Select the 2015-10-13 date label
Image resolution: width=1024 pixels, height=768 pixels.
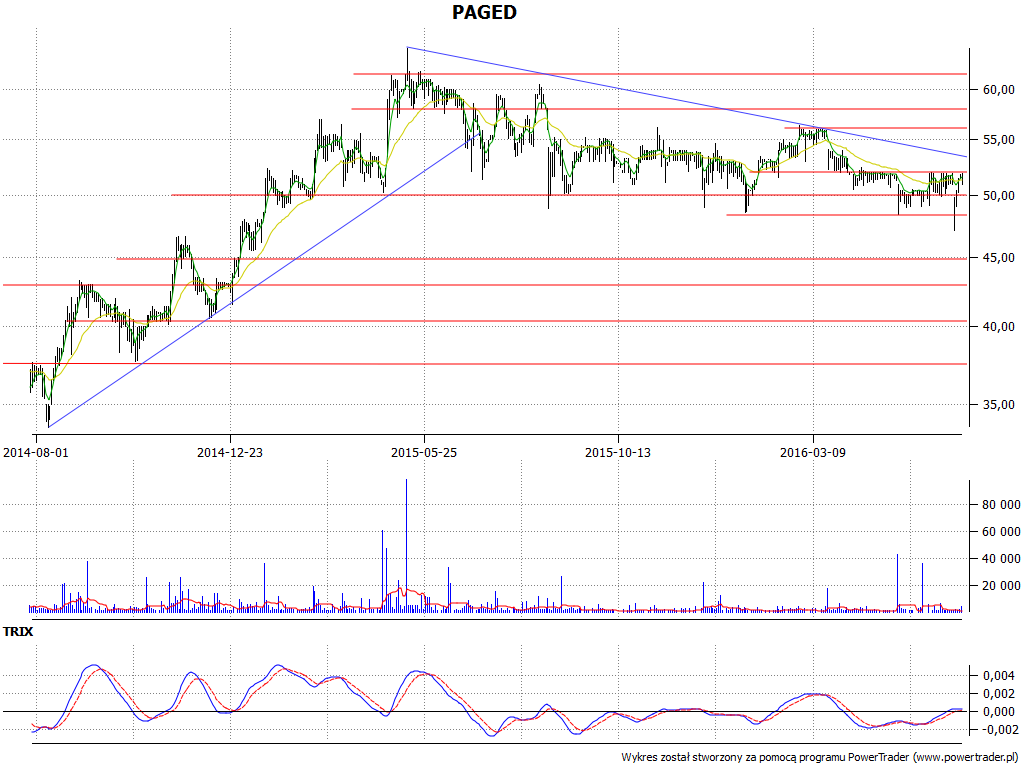618,452
